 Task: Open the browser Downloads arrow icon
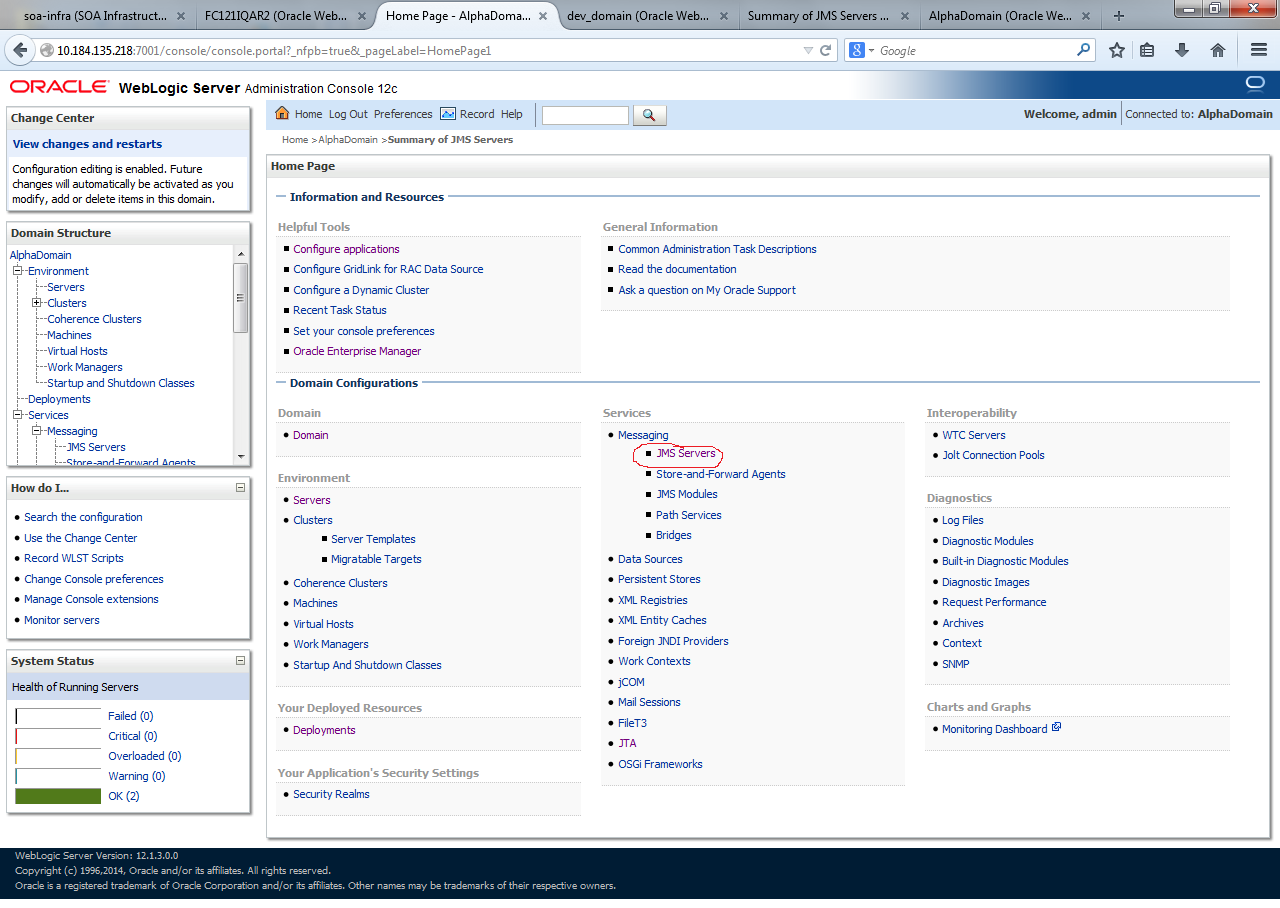click(x=1182, y=50)
